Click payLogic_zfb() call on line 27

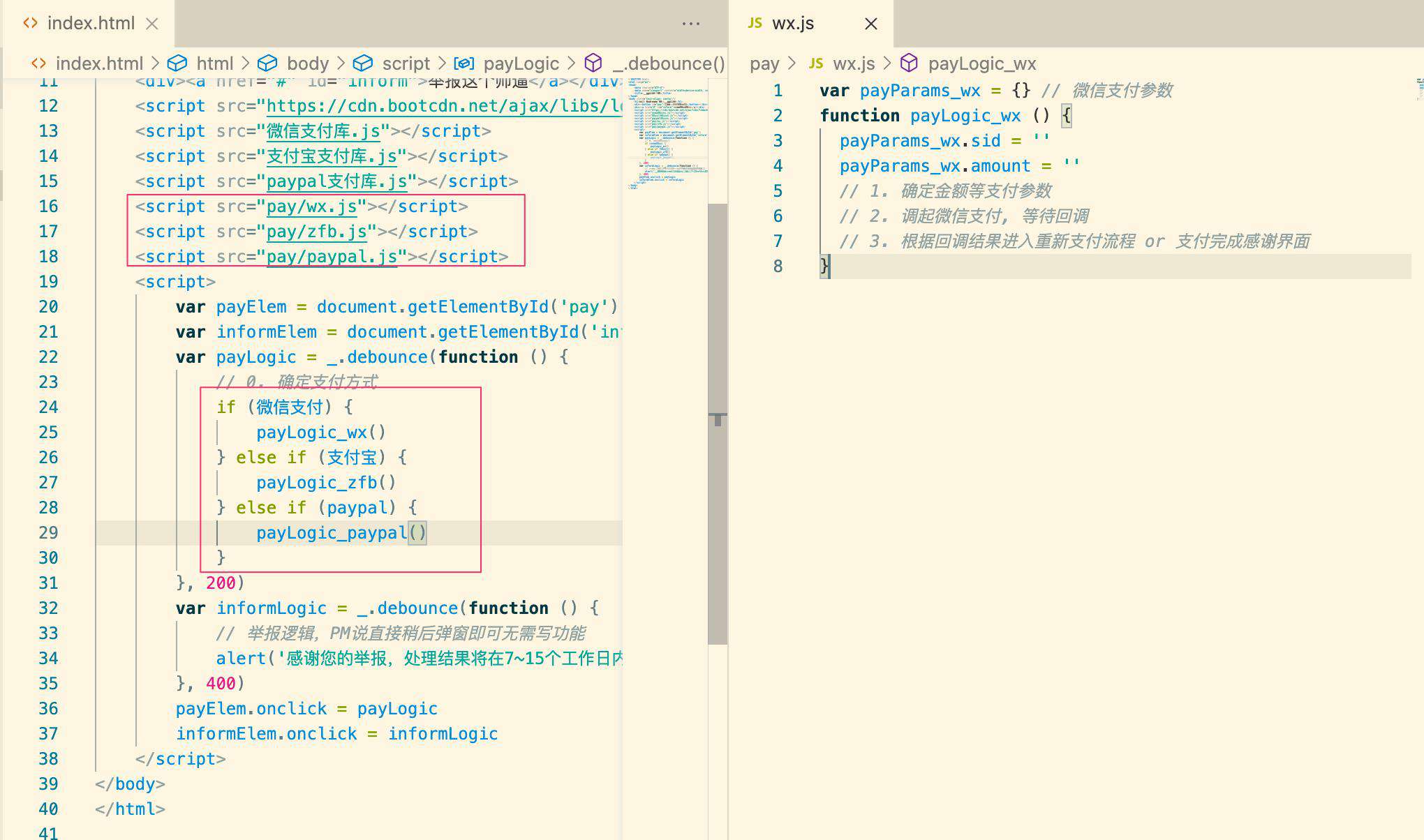326,483
